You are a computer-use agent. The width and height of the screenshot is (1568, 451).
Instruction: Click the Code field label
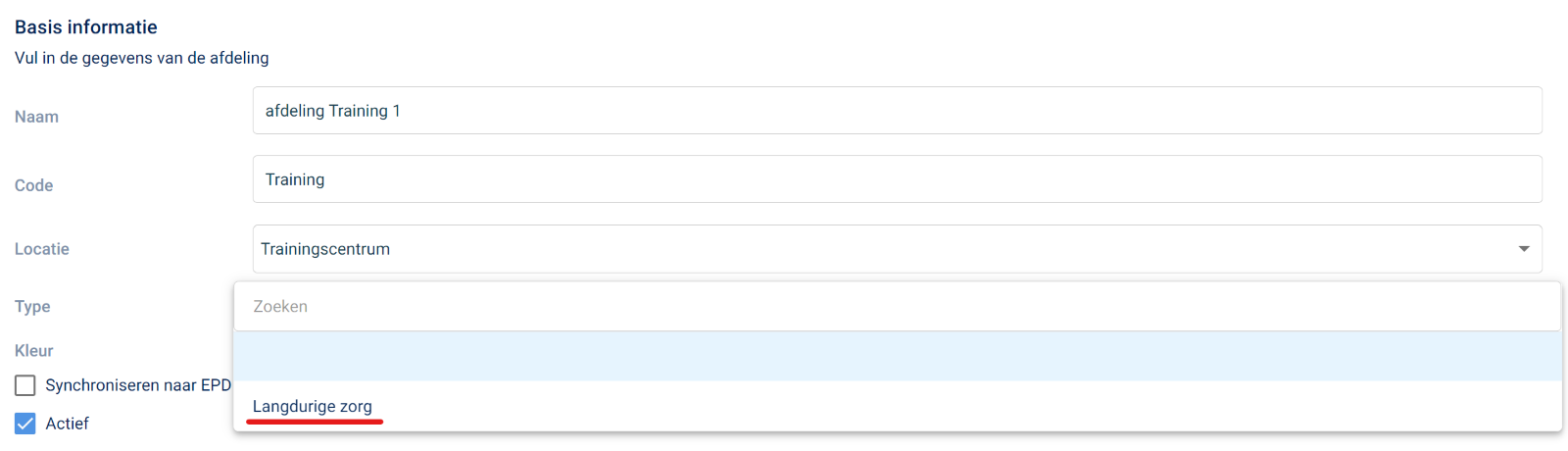coord(33,185)
